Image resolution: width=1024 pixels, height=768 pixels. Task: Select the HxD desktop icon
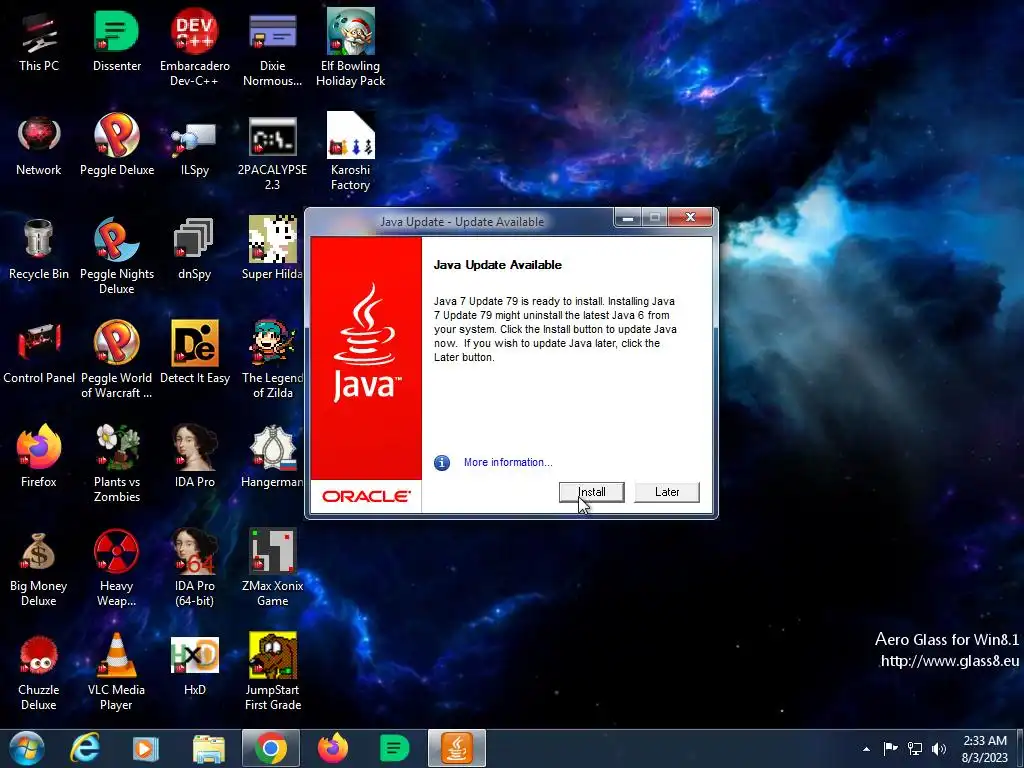click(195, 664)
